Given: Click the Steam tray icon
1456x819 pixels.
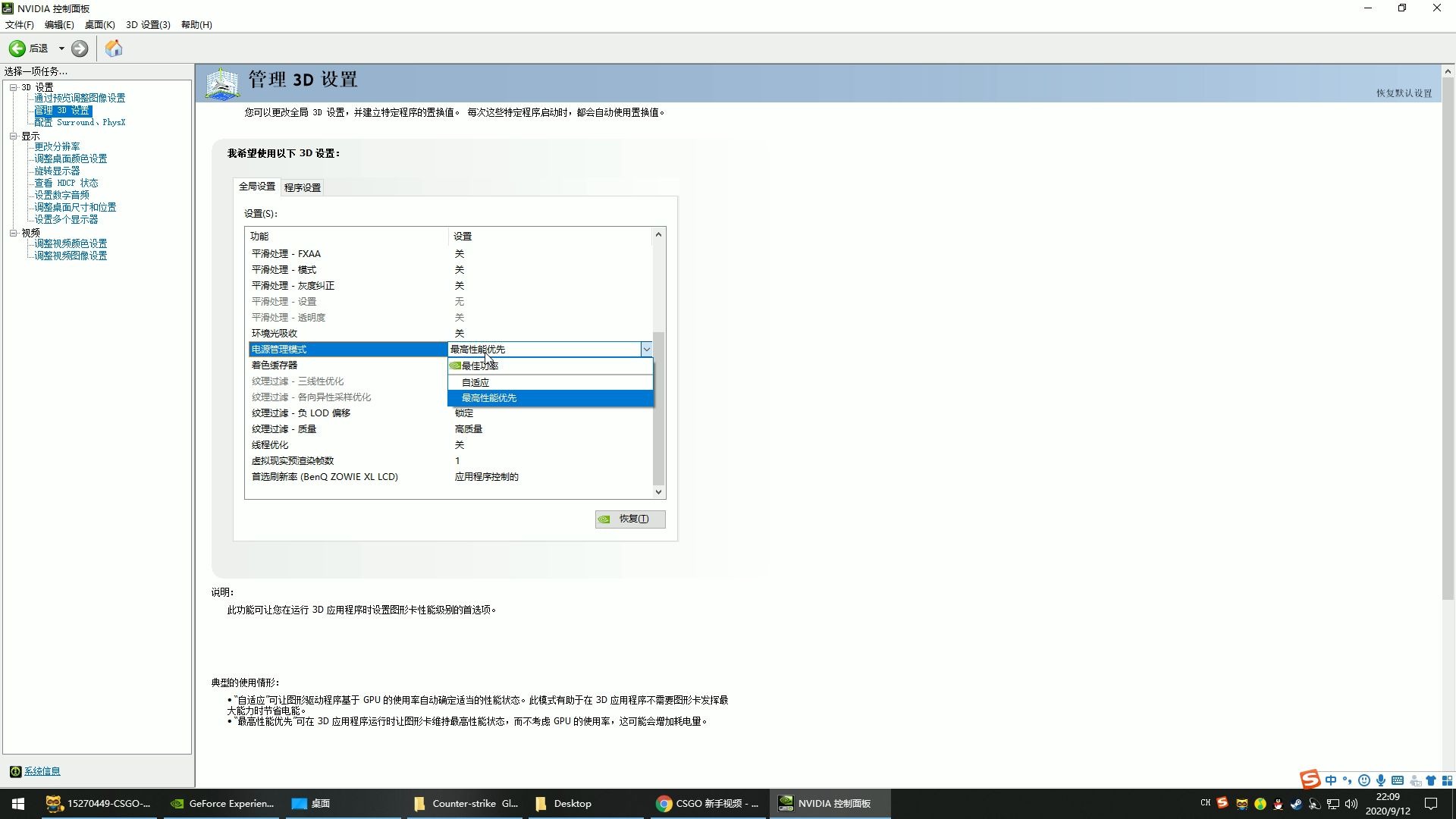Looking at the screenshot, I should click(x=1296, y=804).
